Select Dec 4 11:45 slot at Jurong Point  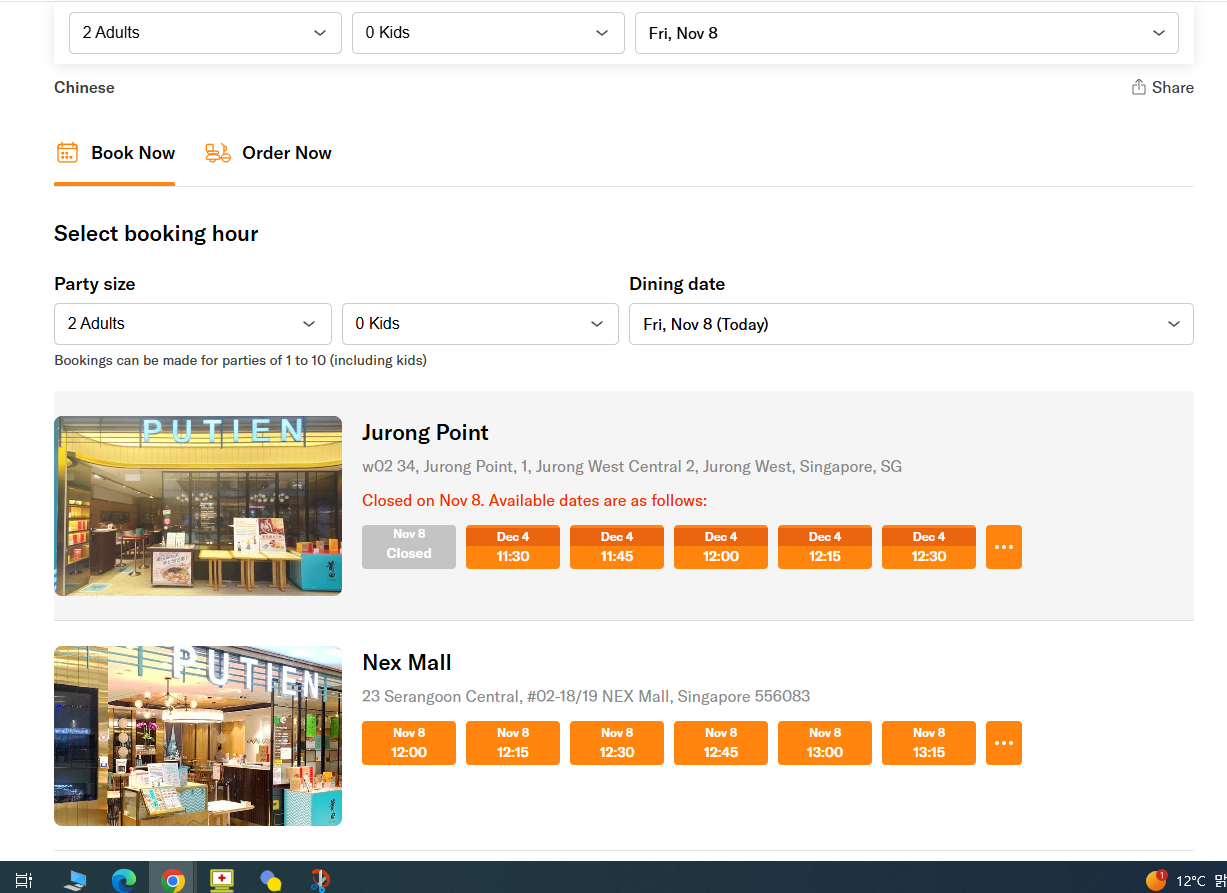[617, 547]
